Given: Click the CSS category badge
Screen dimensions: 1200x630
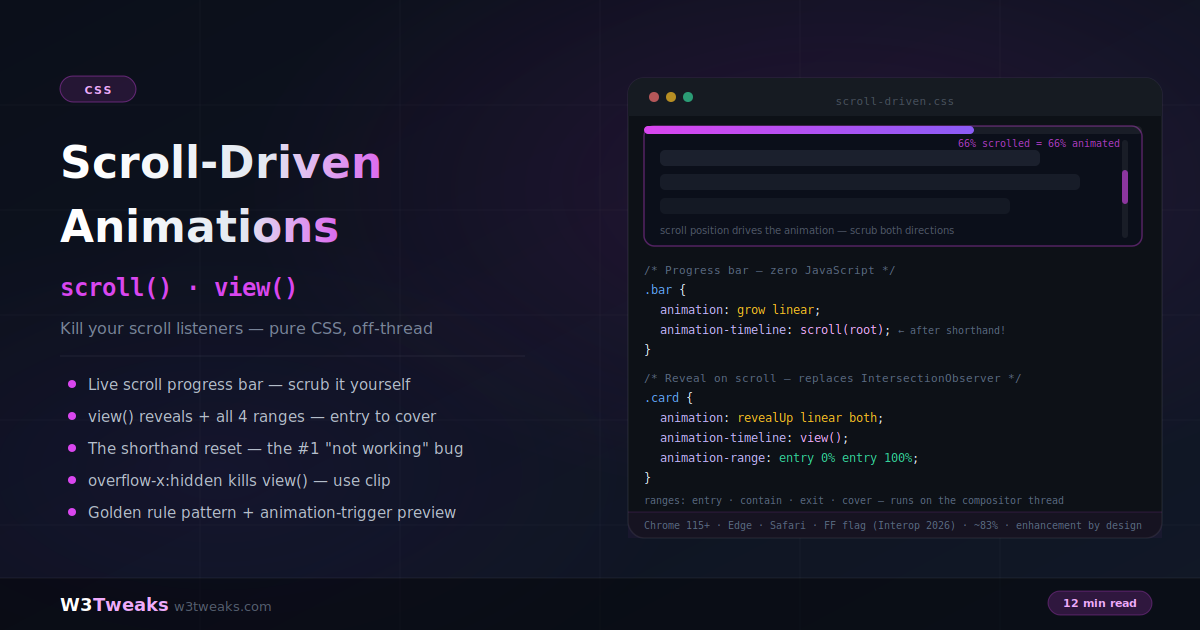Looking at the screenshot, I should [98, 89].
